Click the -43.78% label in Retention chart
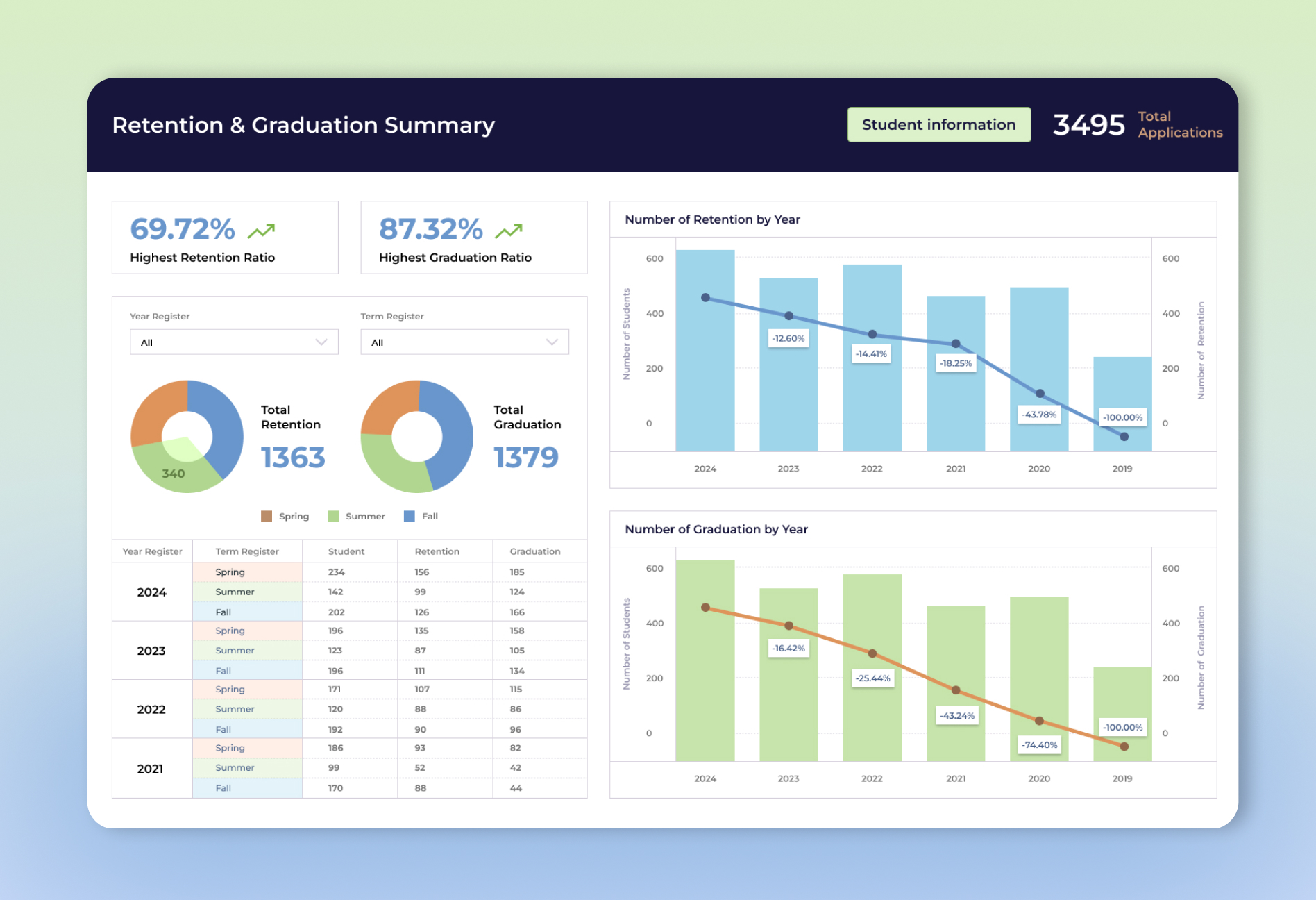 click(x=1039, y=415)
